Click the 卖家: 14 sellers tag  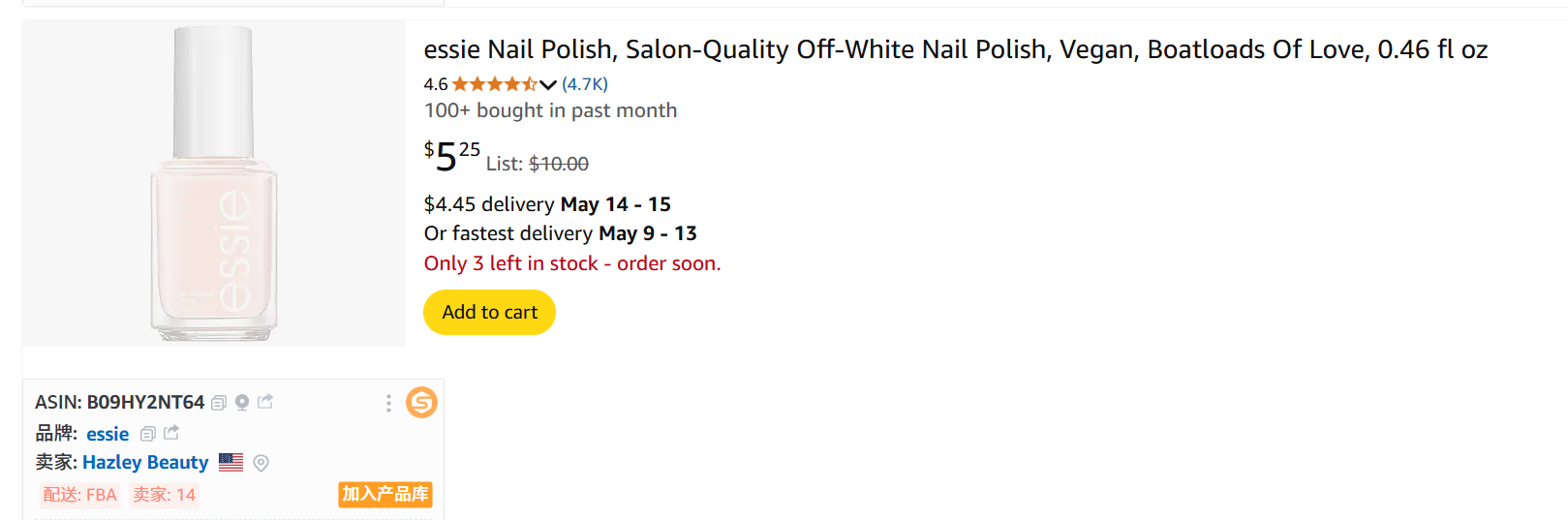pos(164,495)
